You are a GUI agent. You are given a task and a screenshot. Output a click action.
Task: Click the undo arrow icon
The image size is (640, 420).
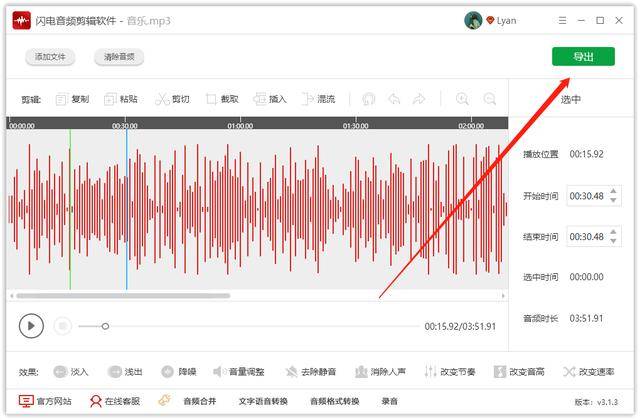pos(394,99)
